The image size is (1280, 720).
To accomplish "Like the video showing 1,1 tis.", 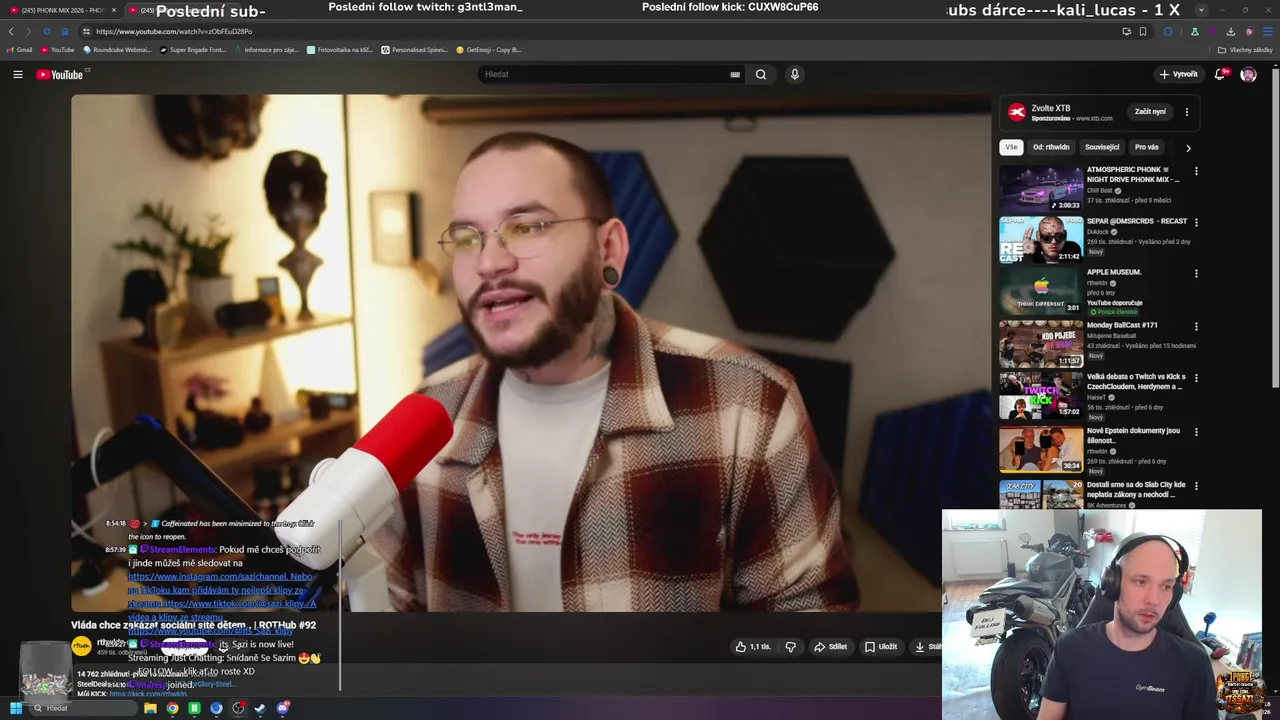I will (x=753, y=647).
